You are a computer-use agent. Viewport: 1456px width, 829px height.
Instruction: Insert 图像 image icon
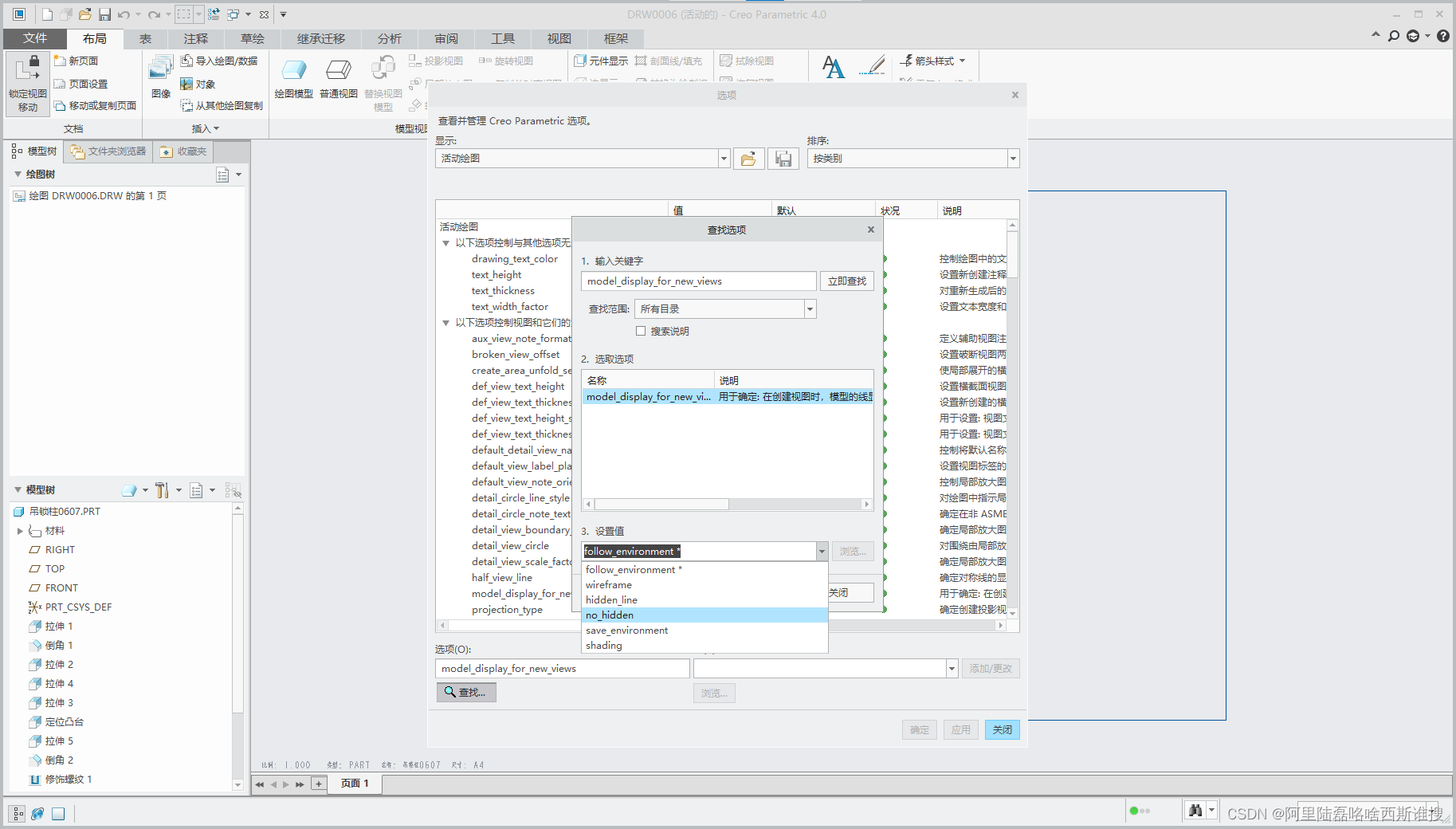[161, 77]
